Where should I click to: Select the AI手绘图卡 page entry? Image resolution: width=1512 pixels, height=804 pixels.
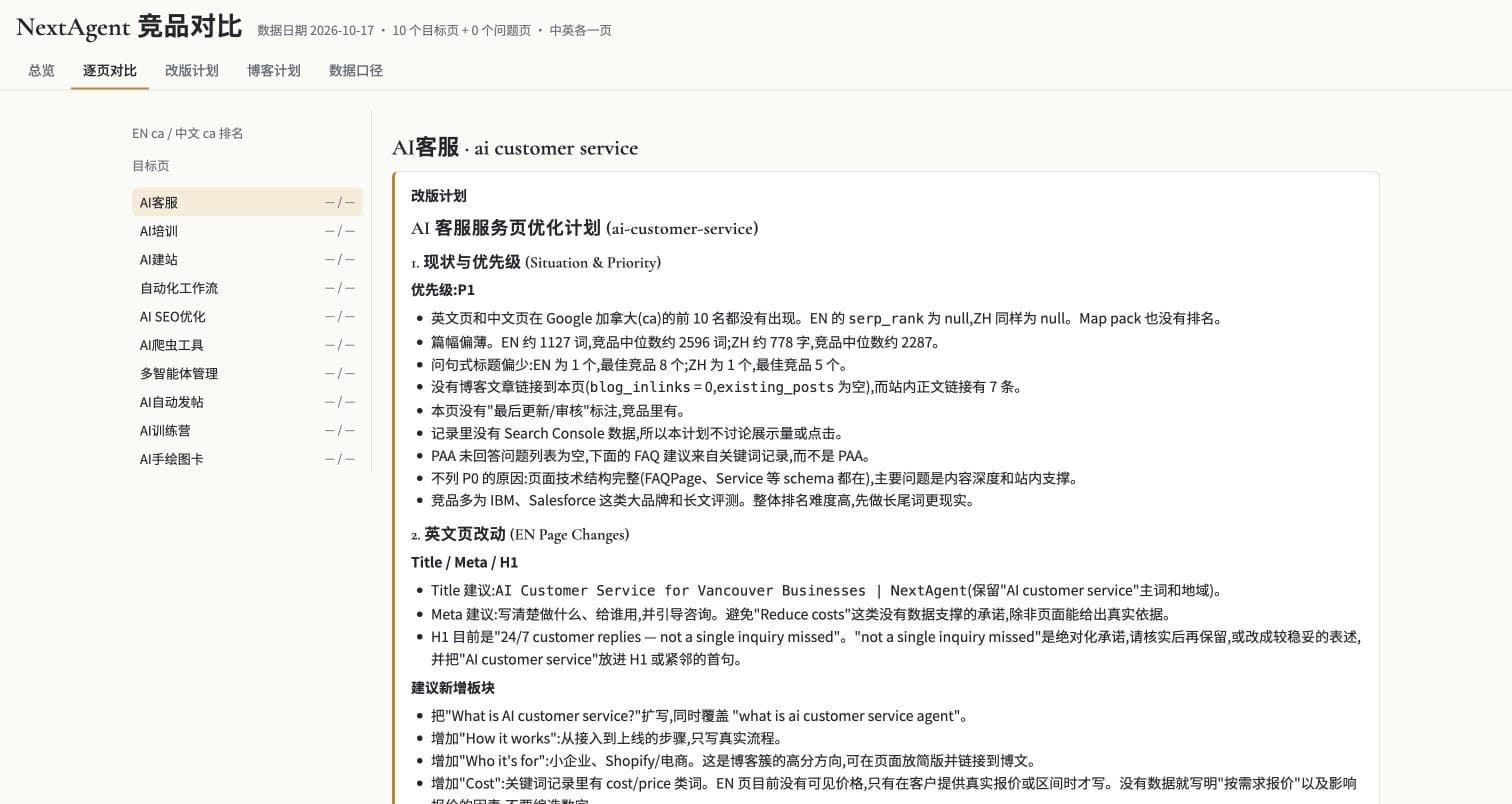(247, 459)
